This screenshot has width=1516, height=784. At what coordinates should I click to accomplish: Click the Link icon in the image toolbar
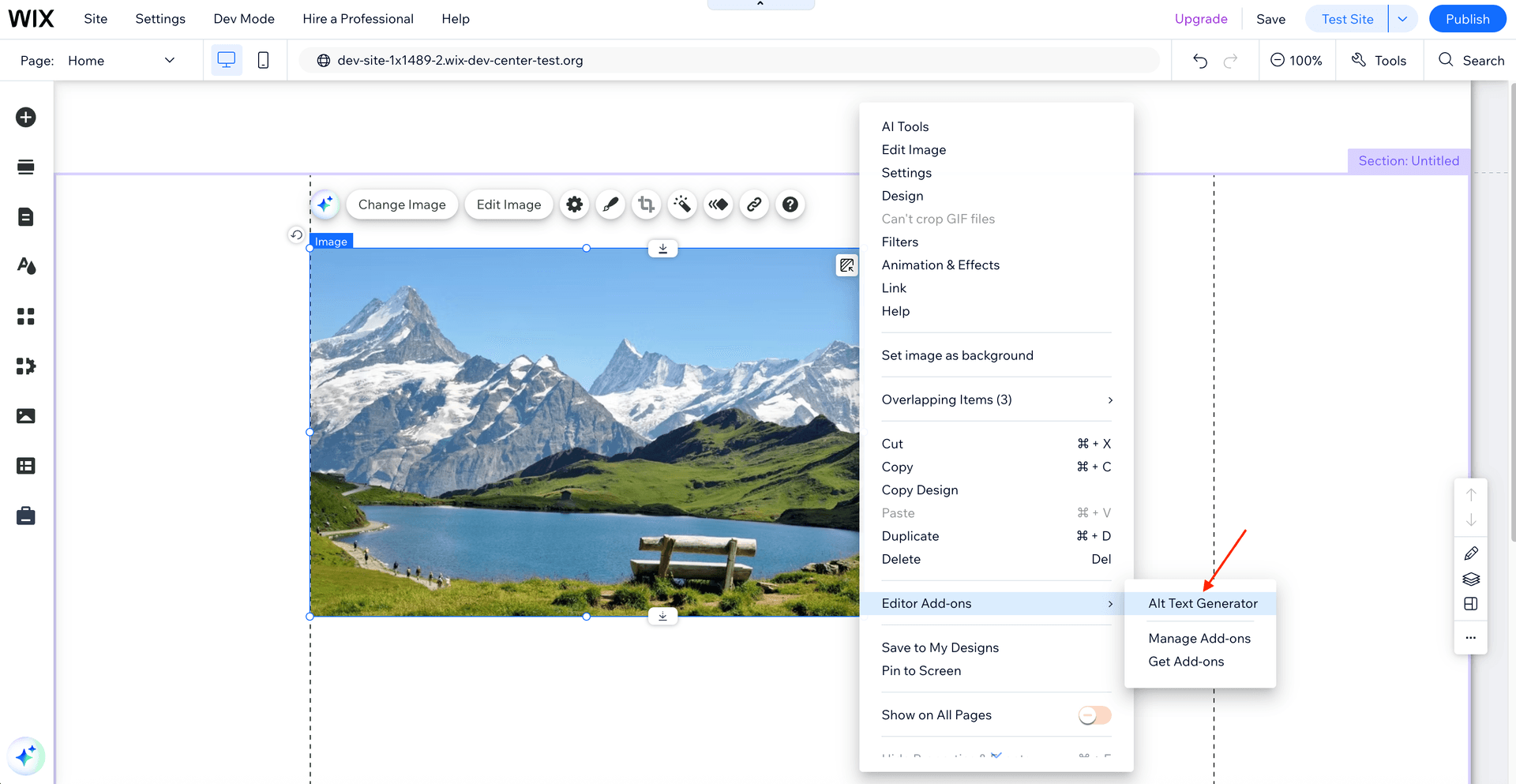click(x=754, y=204)
